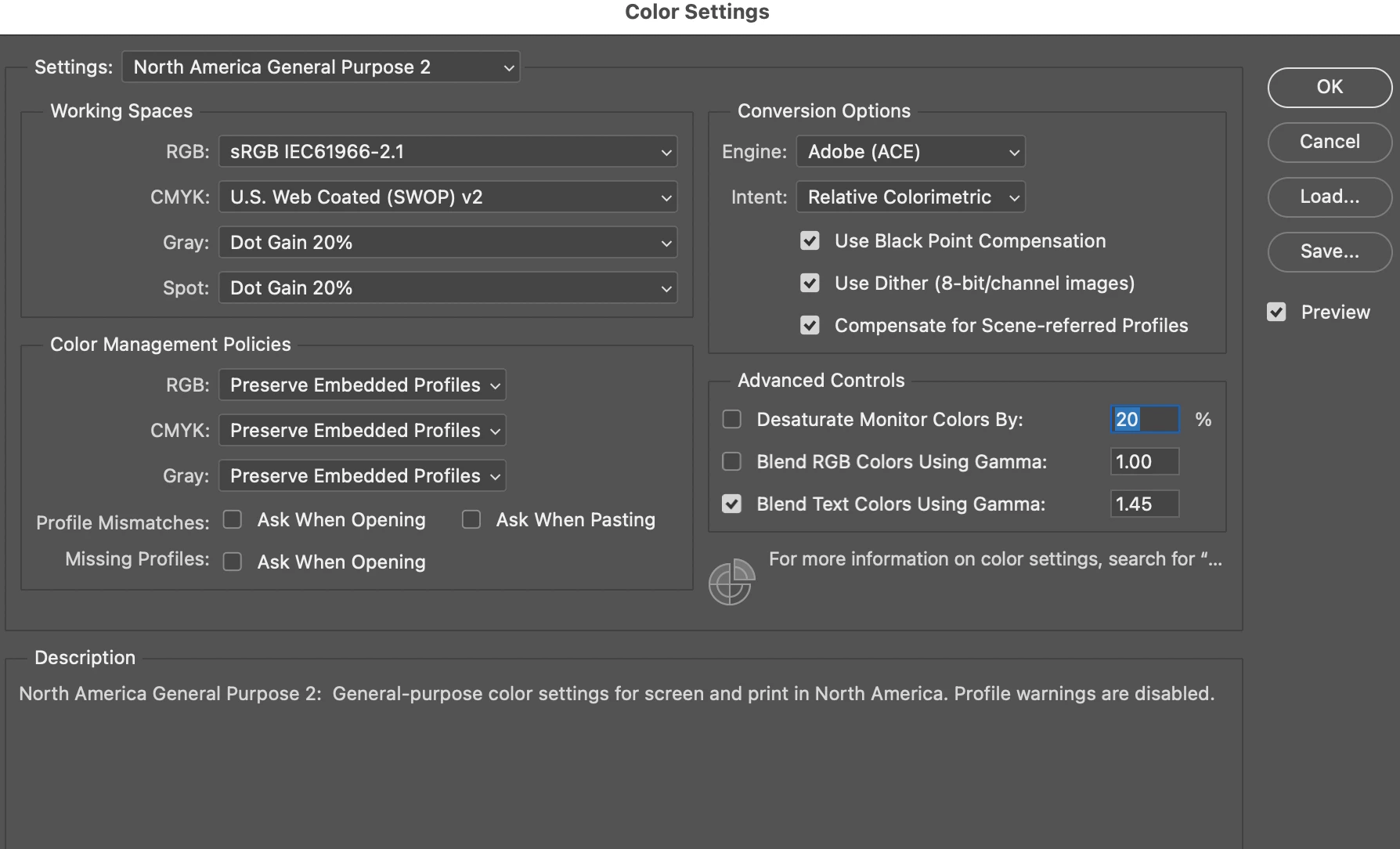Uncheck Use Black Point Compensation
The height and width of the screenshot is (849, 1400).
[810, 241]
